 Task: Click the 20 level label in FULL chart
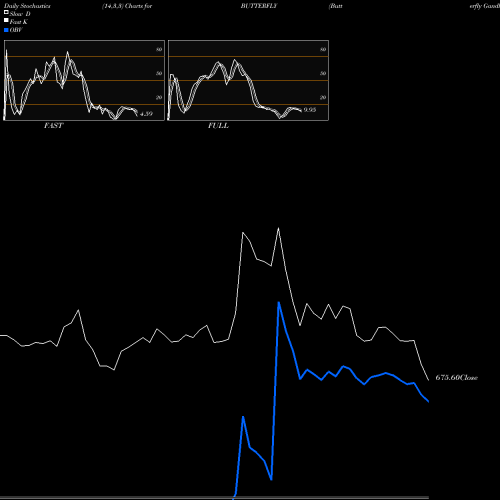[323, 97]
